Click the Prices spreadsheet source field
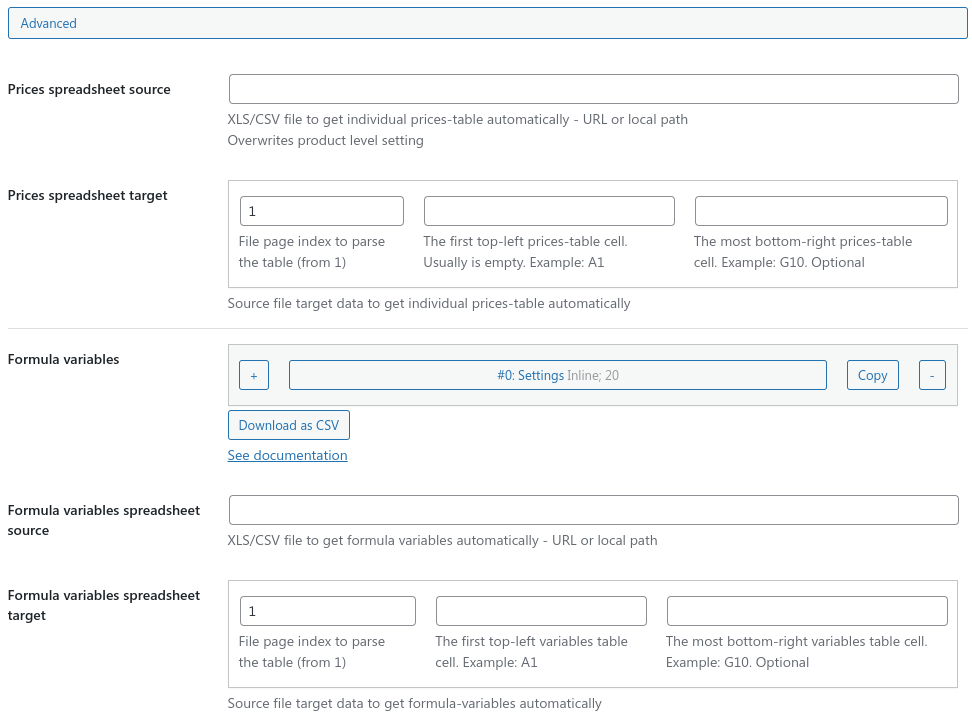 pyautogui.click(x=593, y=89)
